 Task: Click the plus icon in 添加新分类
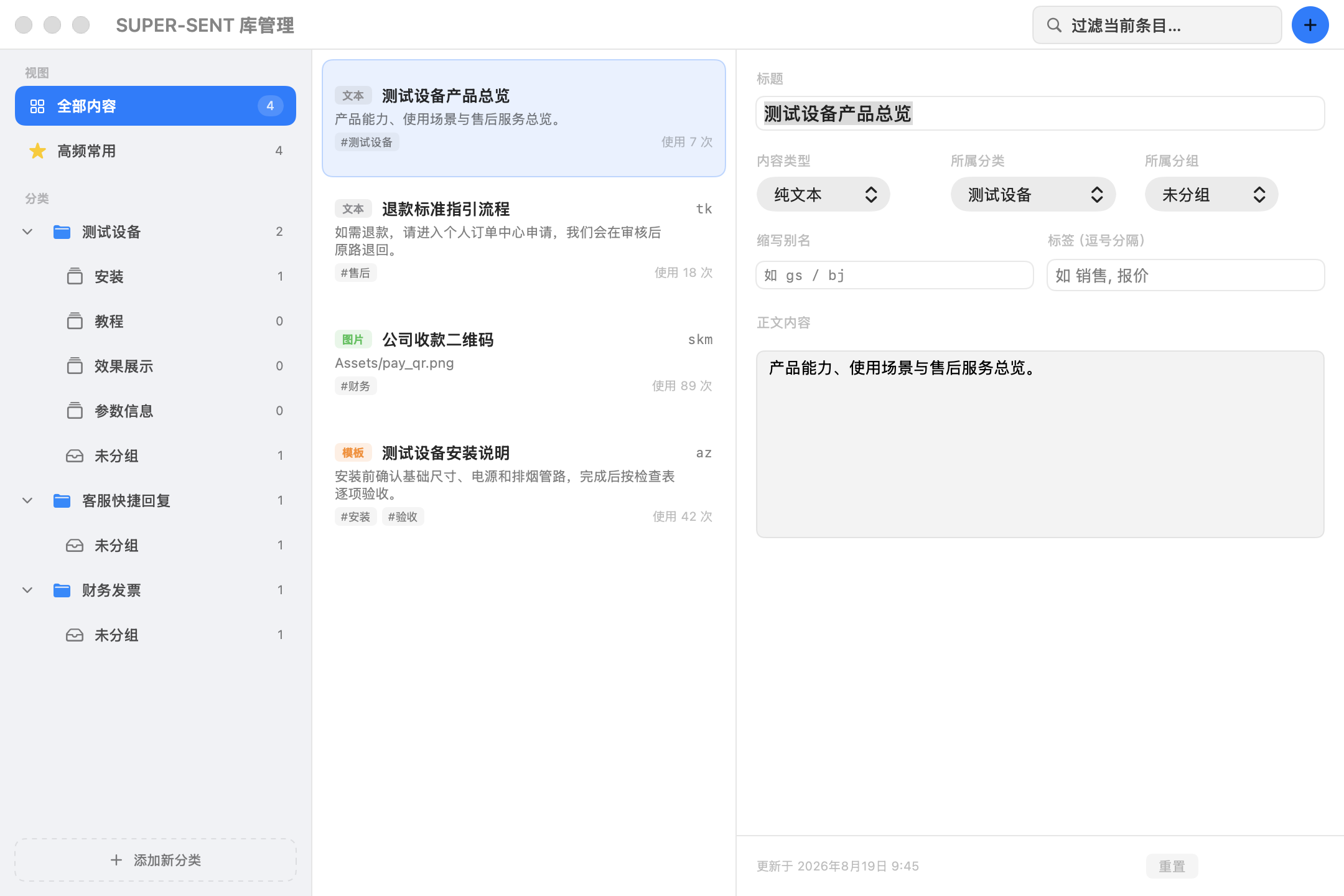[116, 860]
